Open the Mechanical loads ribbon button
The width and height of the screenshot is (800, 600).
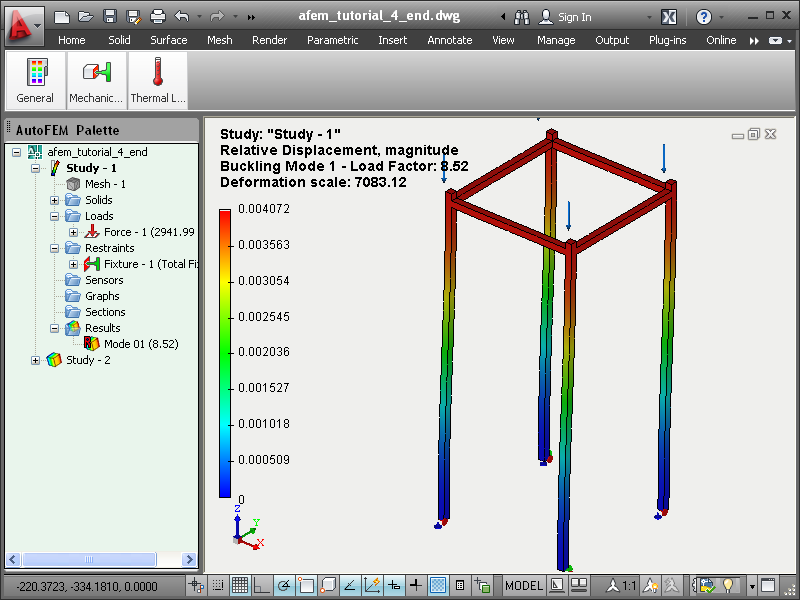pyautogui.click(x=96, y=81)
